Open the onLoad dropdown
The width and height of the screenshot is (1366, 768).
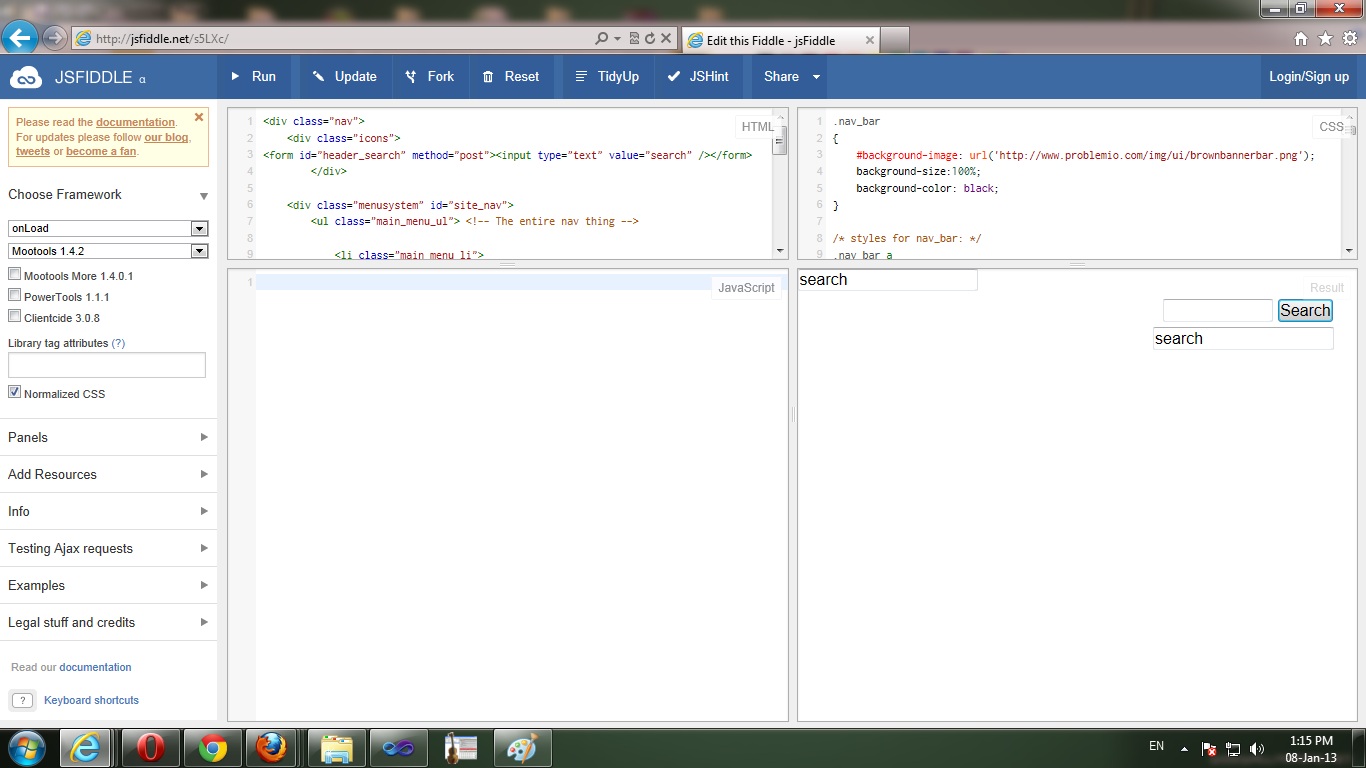[x=108, y=228]
